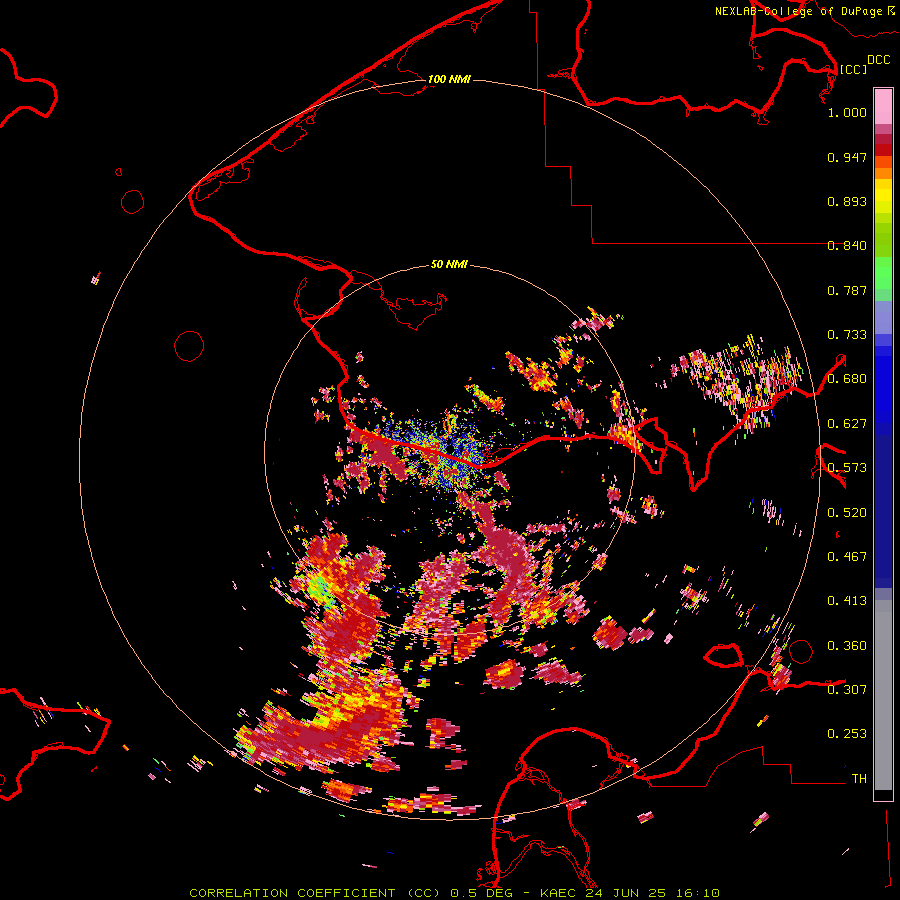Click the 0.520 scale value
Viewport: 900px width, 900px height.
847,513
